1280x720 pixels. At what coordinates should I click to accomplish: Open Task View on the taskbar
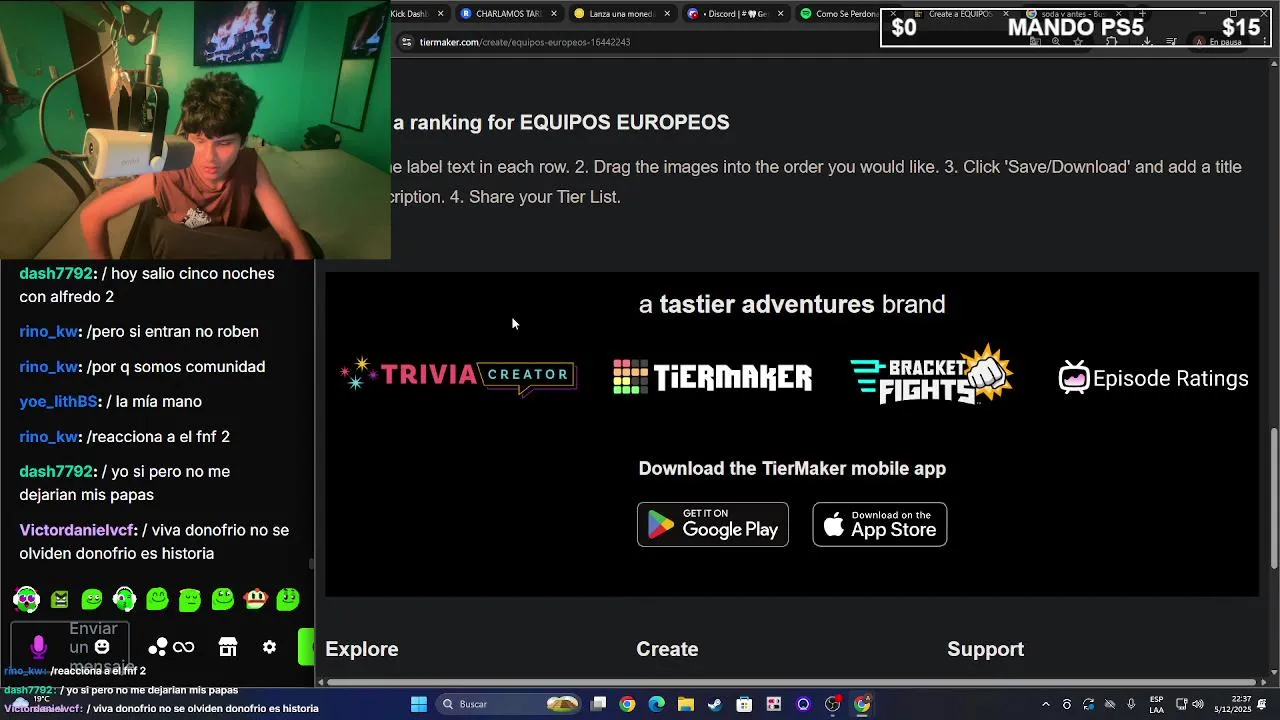pos(598,704)
